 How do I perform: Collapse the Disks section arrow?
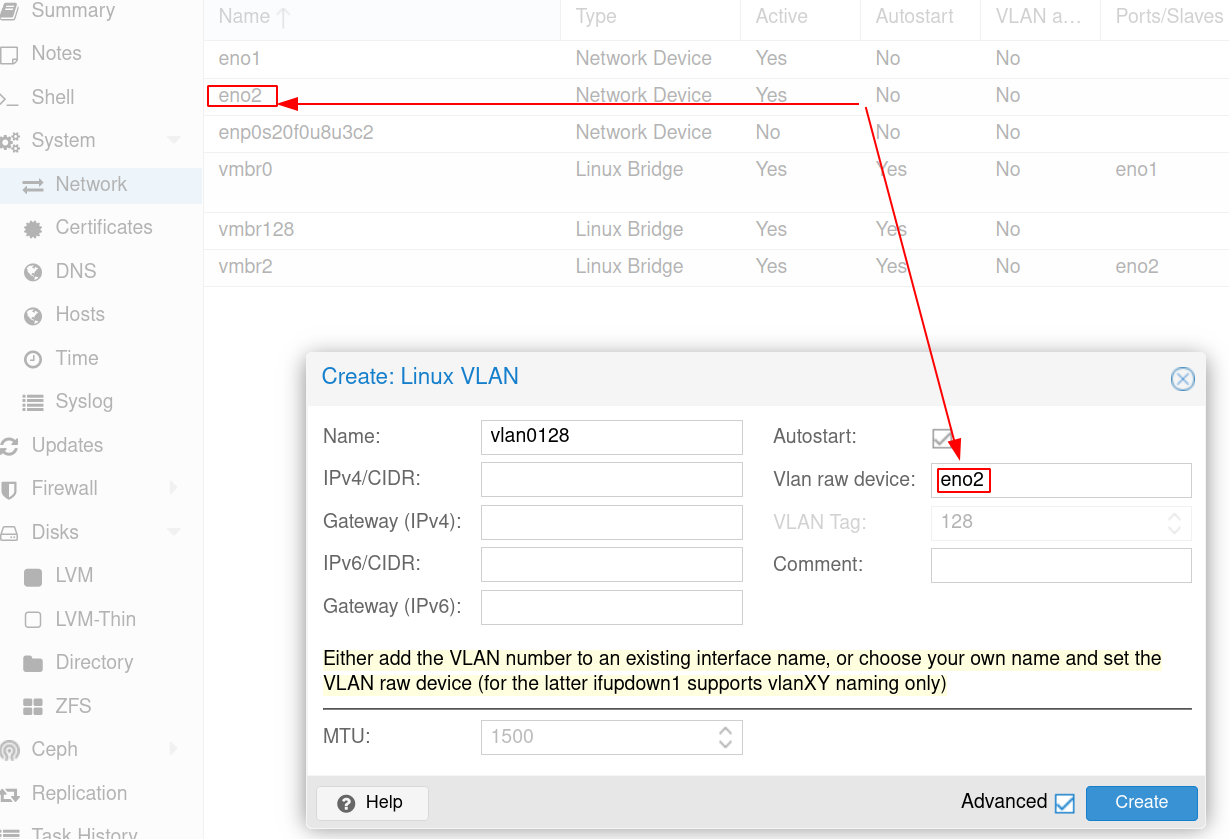[x=173, y=533]
